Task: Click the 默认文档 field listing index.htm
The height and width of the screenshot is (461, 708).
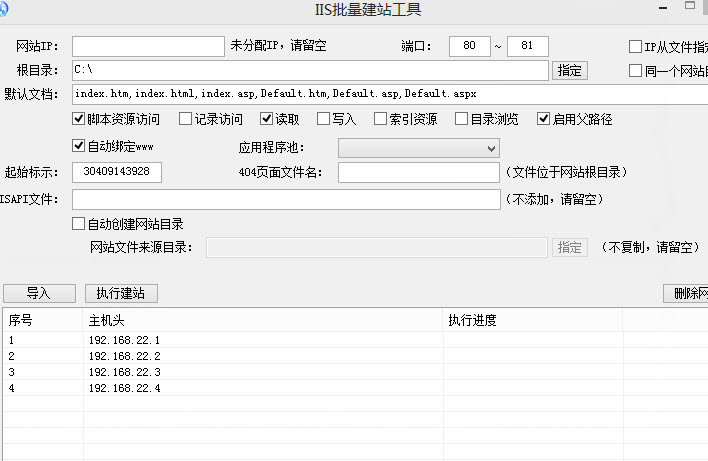Action: click(x=390, y=94)
